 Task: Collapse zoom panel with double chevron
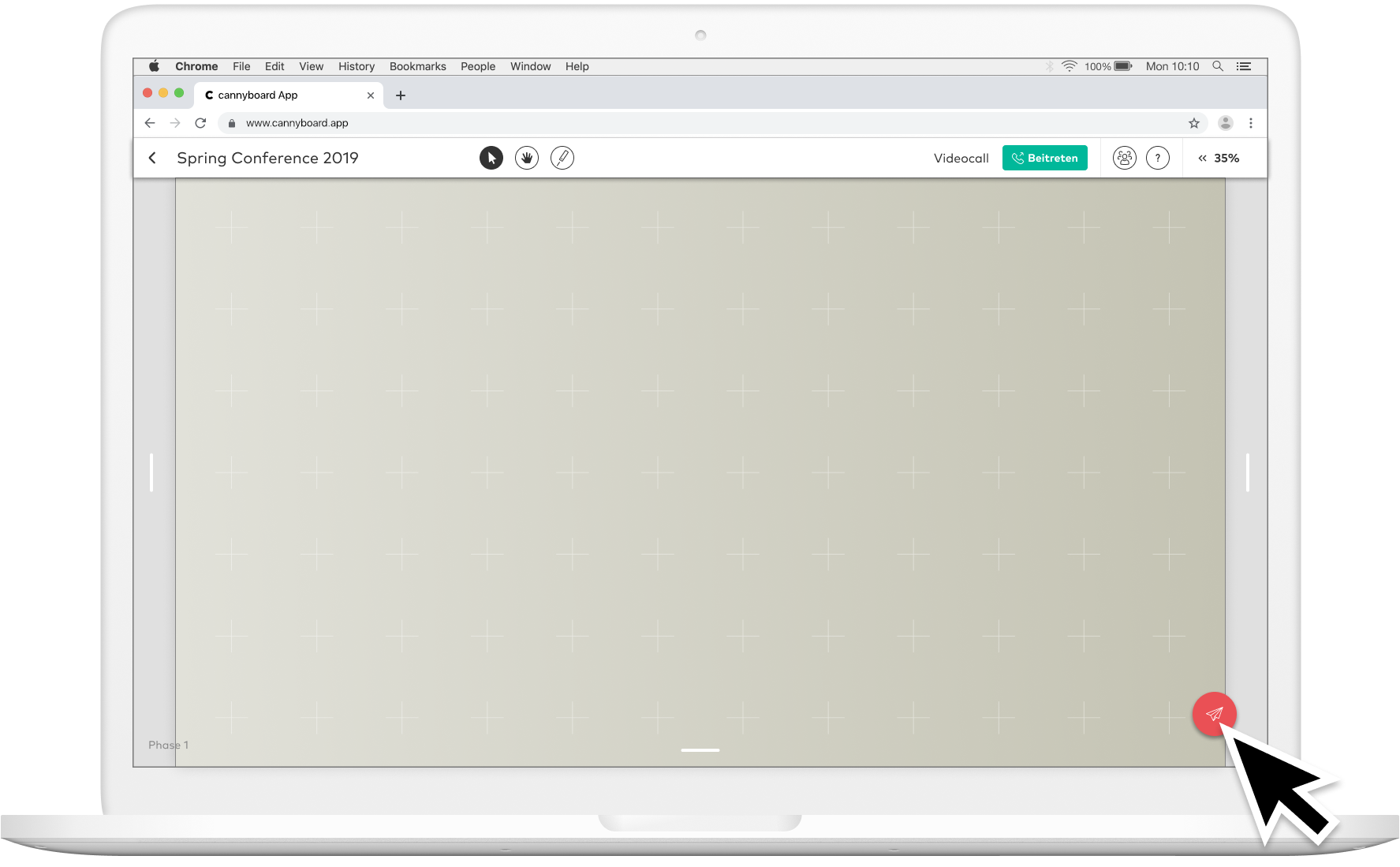(1202, 159)
